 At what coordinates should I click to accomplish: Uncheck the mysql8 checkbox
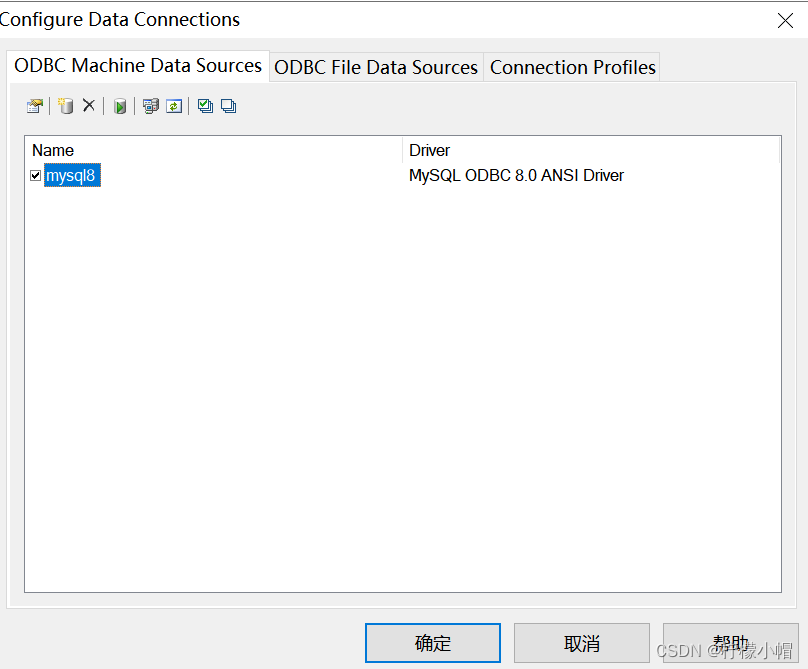point(36,176)
